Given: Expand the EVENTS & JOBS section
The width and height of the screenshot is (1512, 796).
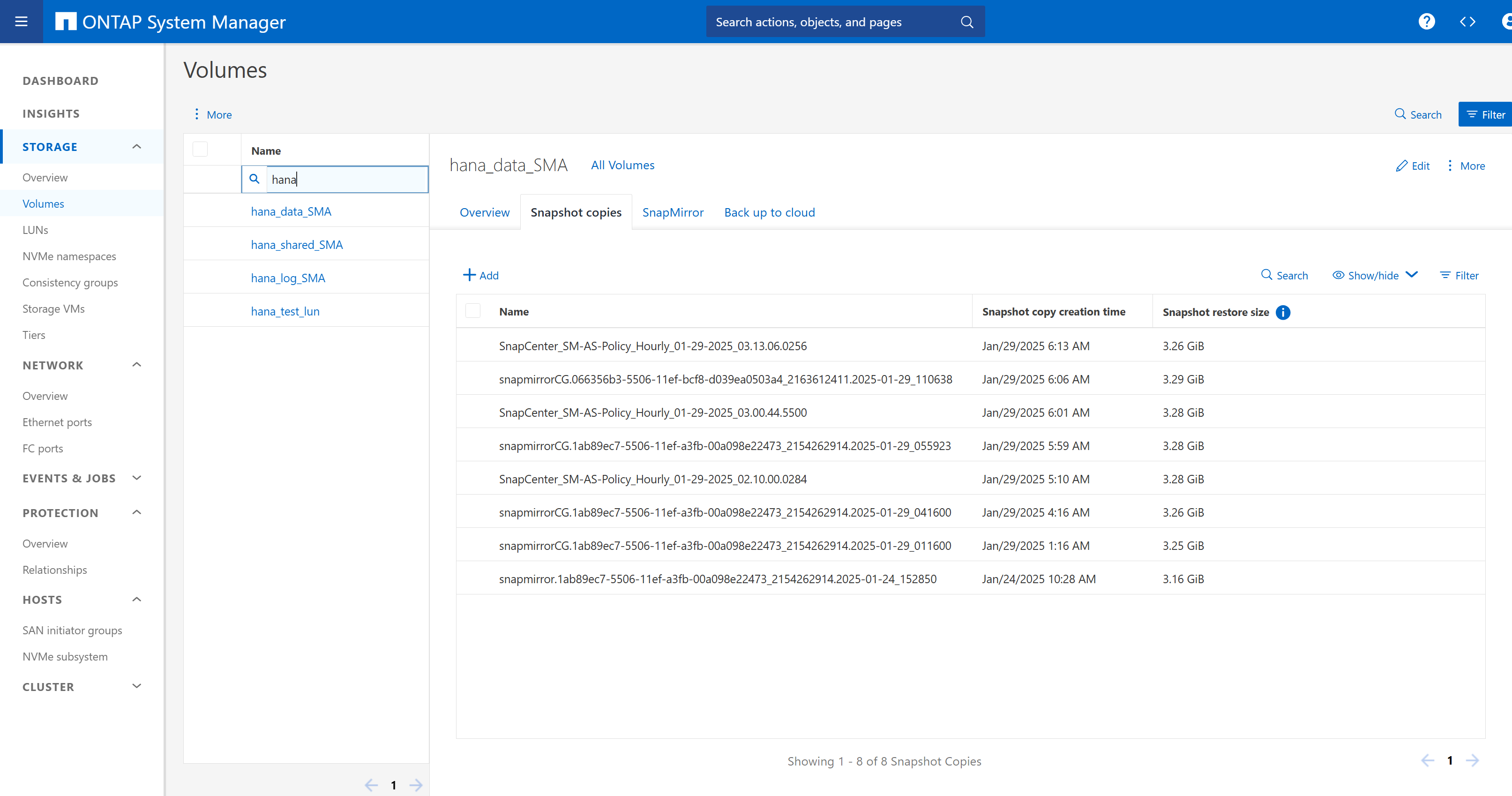Looking at the screenshot, I should (x=137, y=478).
